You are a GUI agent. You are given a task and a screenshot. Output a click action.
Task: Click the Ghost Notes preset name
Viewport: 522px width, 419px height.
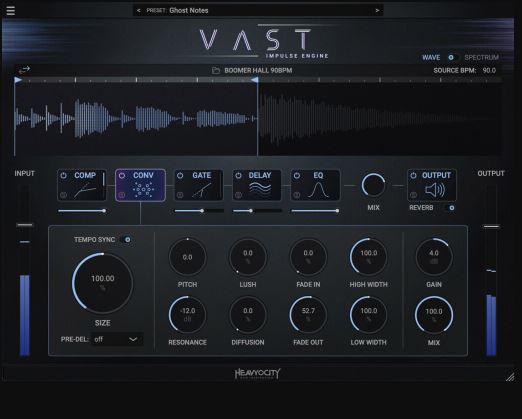189,11
